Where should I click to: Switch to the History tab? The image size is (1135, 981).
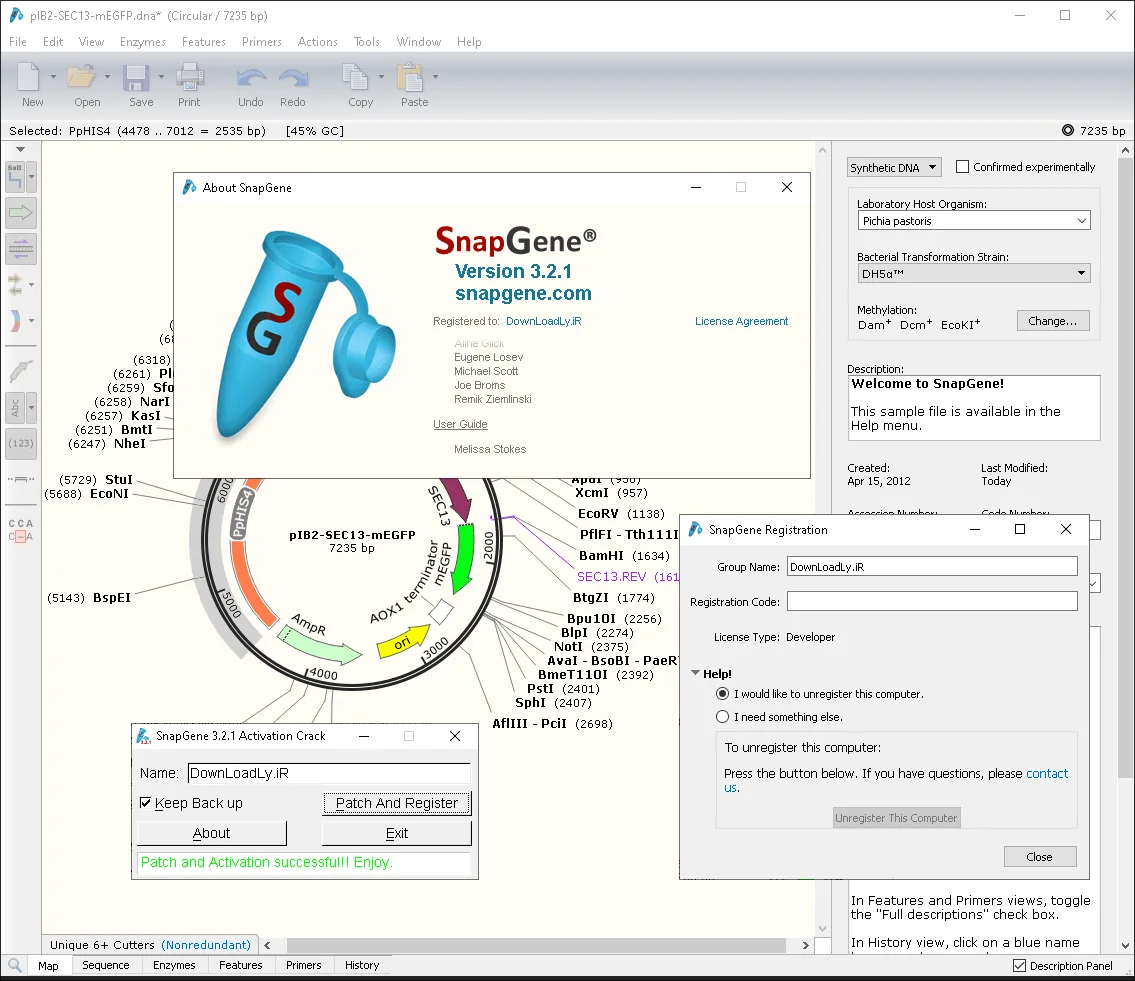coord(362,965)
